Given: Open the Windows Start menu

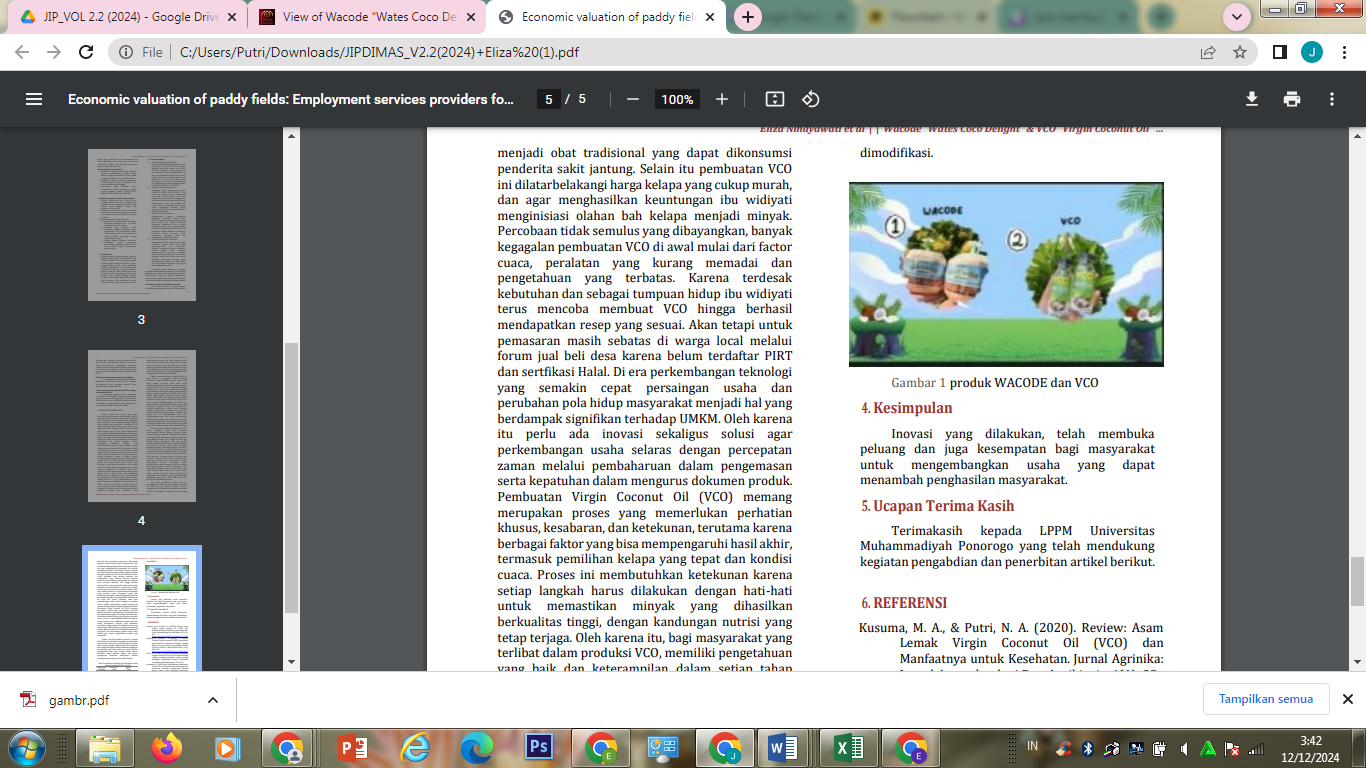Looking at the screenshot, I should pyautogui.click(x=27, y=748).
